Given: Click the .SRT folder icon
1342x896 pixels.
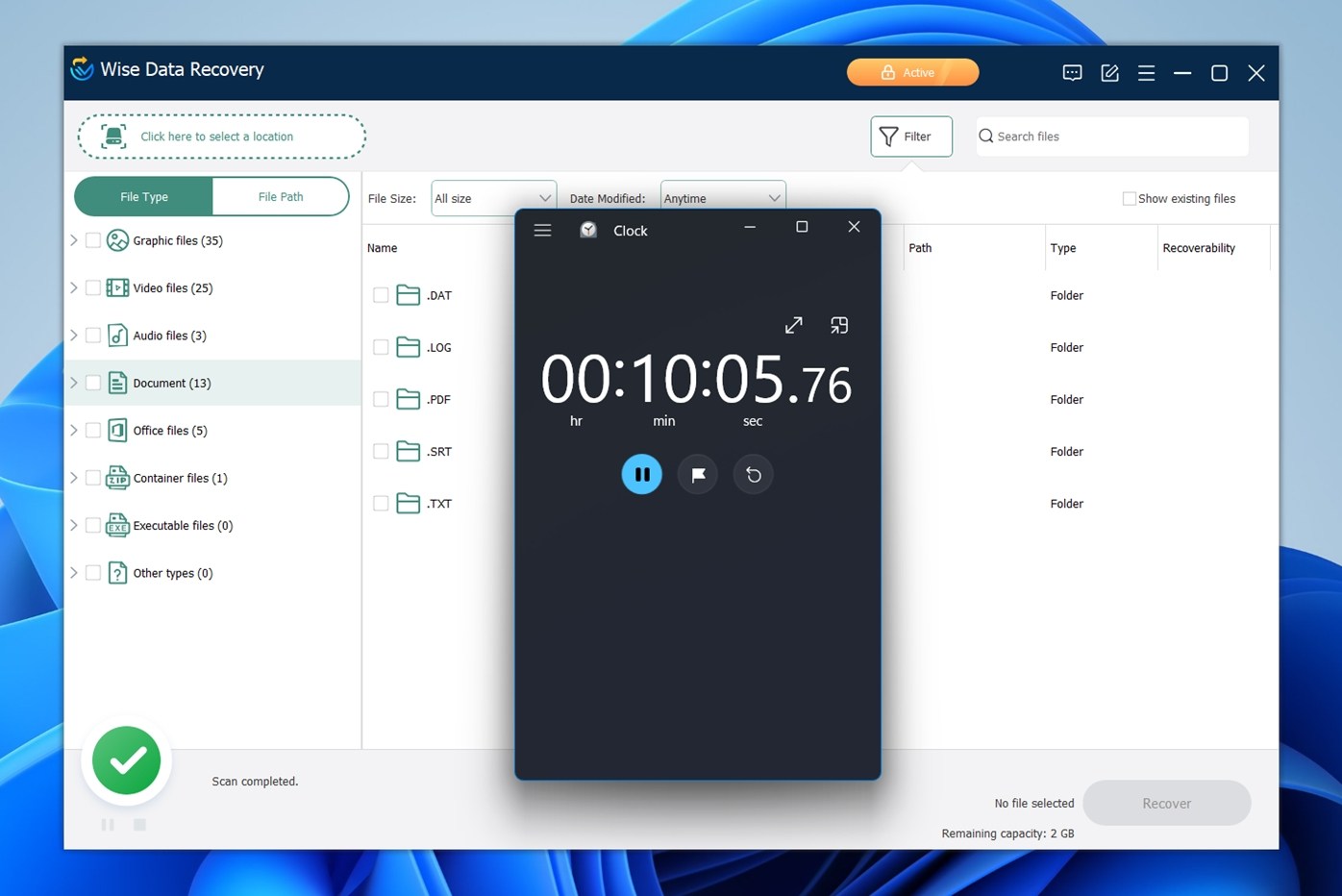Looking at the screenshot, I should point(409,451).
